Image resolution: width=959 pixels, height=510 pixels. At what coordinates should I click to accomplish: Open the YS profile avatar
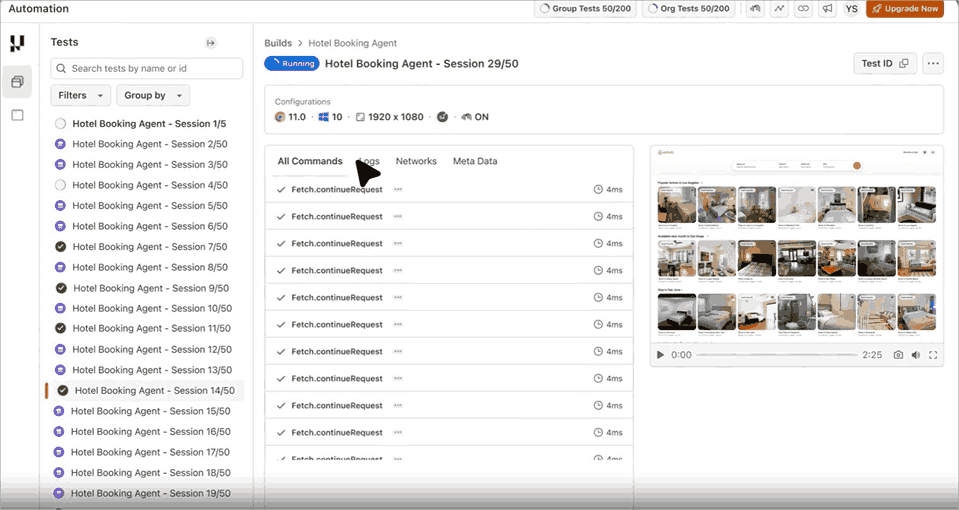pyautogui.click(x=851, y=9)
